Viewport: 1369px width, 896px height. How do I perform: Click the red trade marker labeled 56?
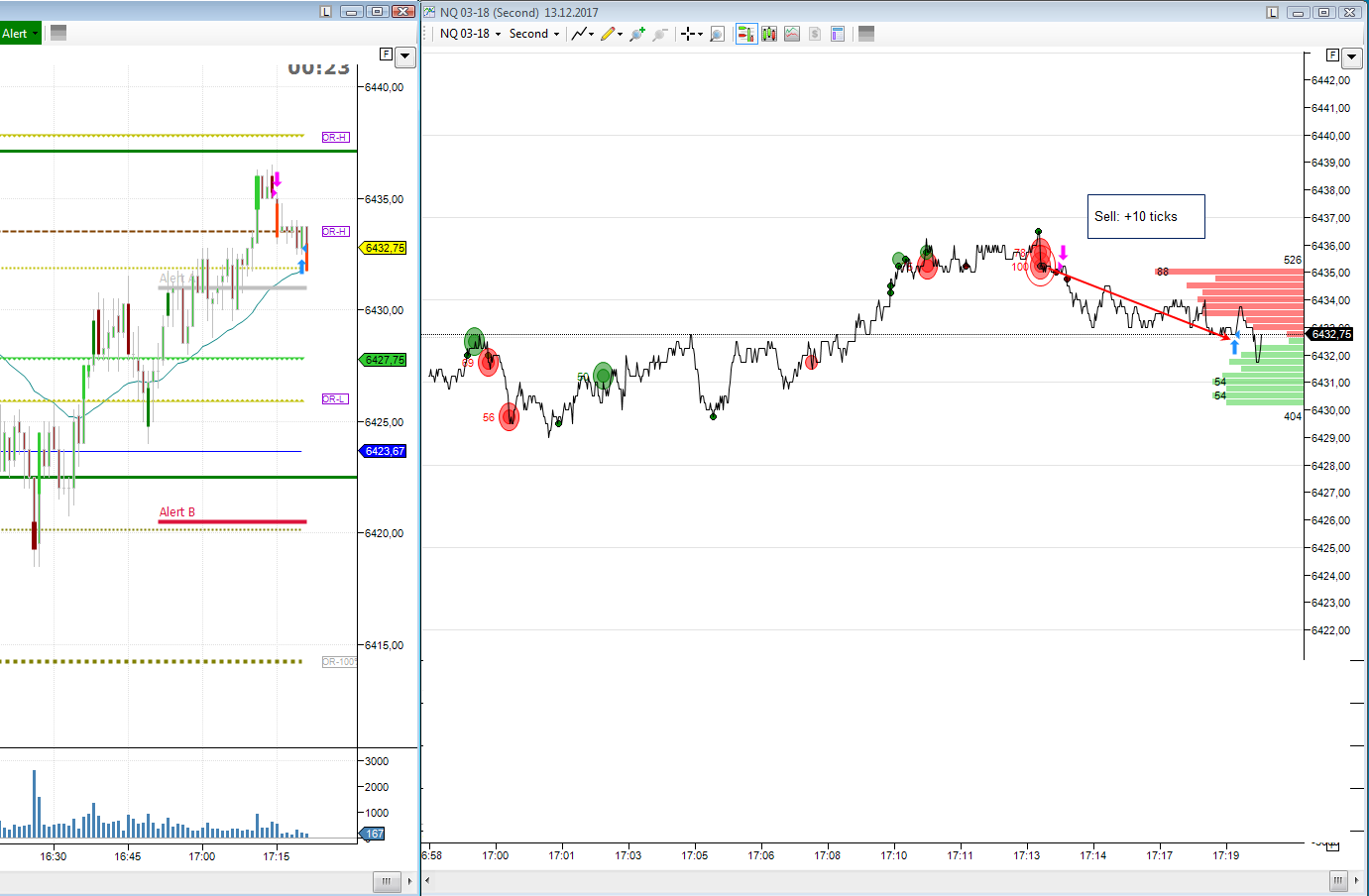coord(510,416)
